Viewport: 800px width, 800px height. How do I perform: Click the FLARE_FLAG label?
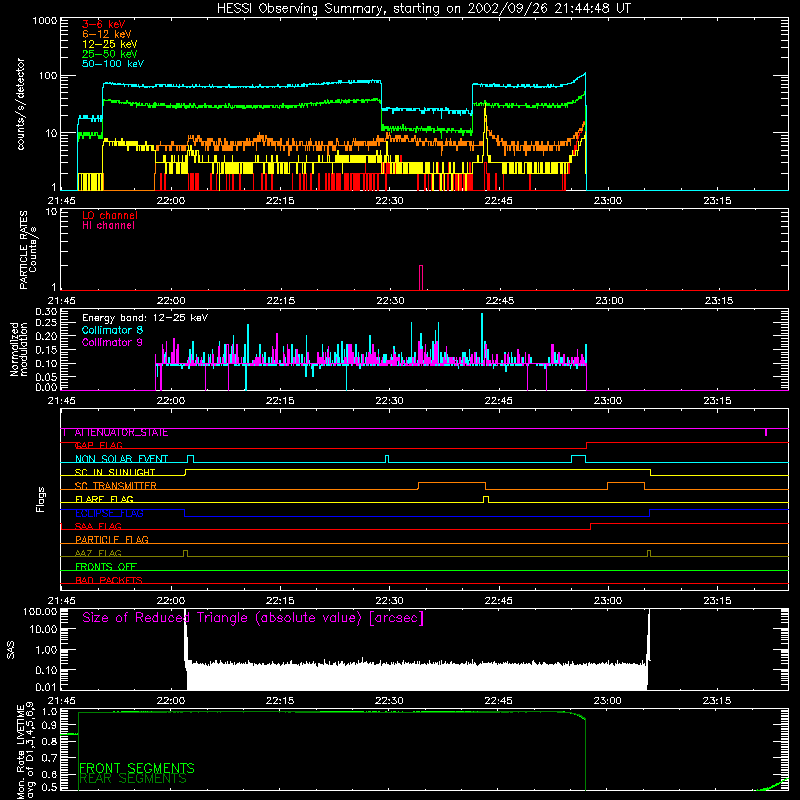click(104, 499)
